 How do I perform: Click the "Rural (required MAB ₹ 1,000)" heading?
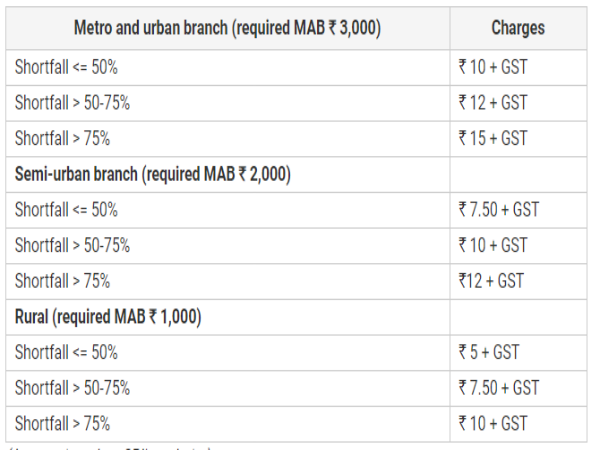(x=108, y=317)
